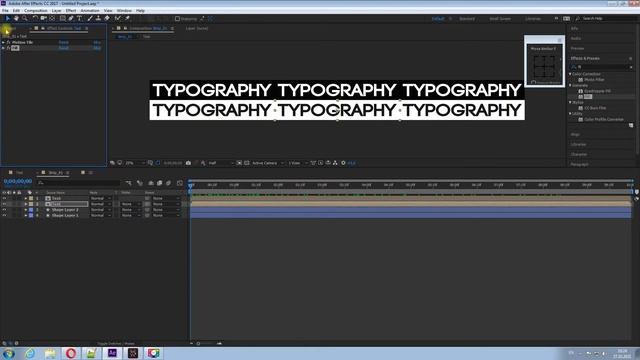Screen dimensions: 640x360
Task: Switch to Standard workspace
Action: click(467, 18)
